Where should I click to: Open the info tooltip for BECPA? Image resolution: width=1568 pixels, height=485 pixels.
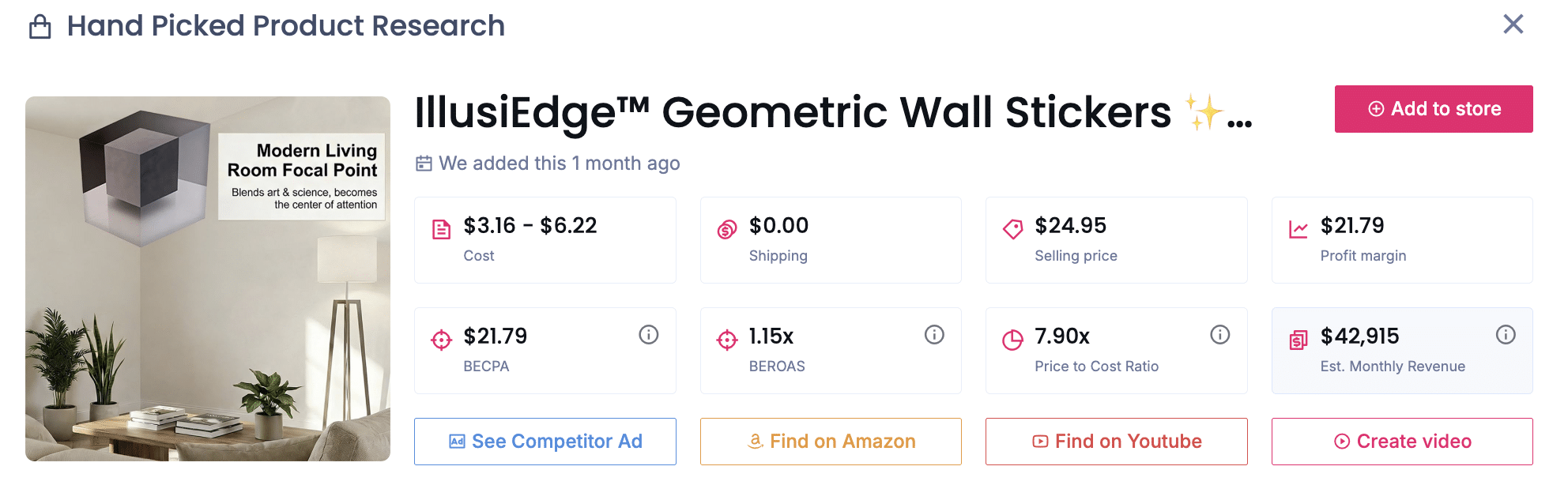649,334
